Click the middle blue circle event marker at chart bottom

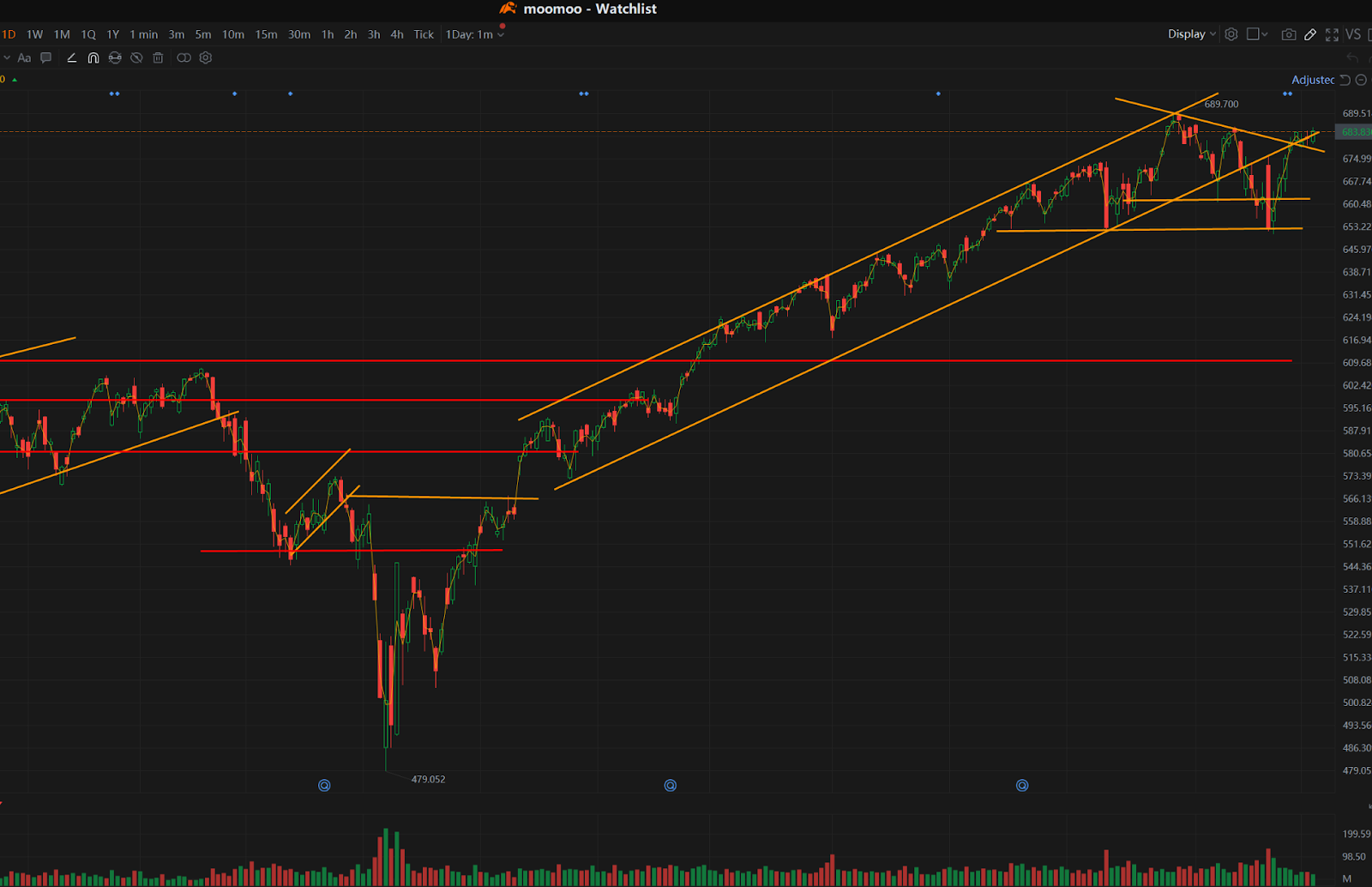click(671, 785)
